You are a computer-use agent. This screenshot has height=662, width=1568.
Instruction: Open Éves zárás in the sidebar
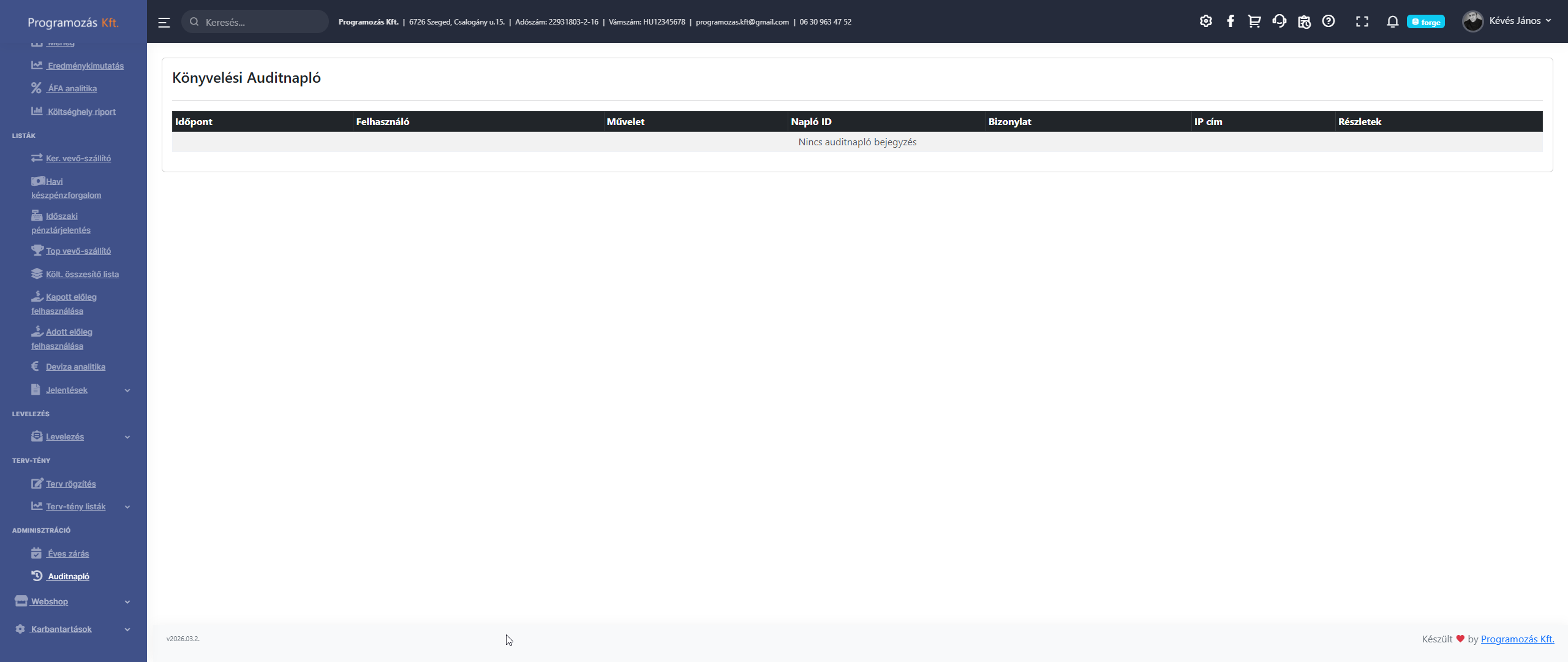(69, 554)
